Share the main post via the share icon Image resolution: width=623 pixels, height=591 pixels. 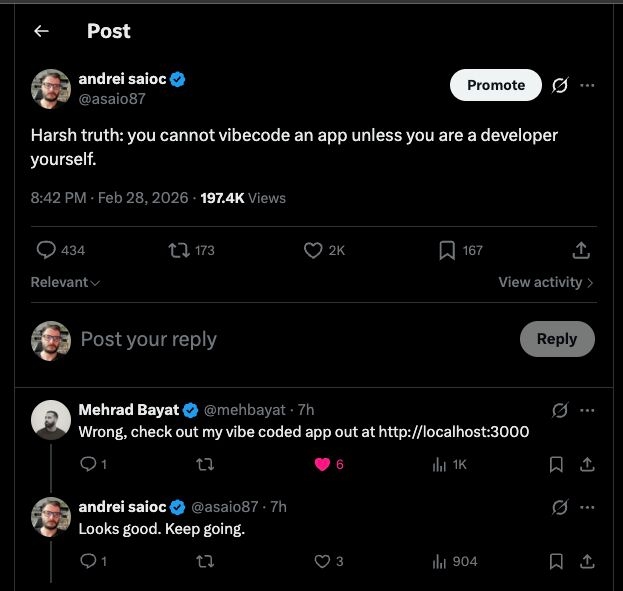pyautogui.click(x=581, y=250)
